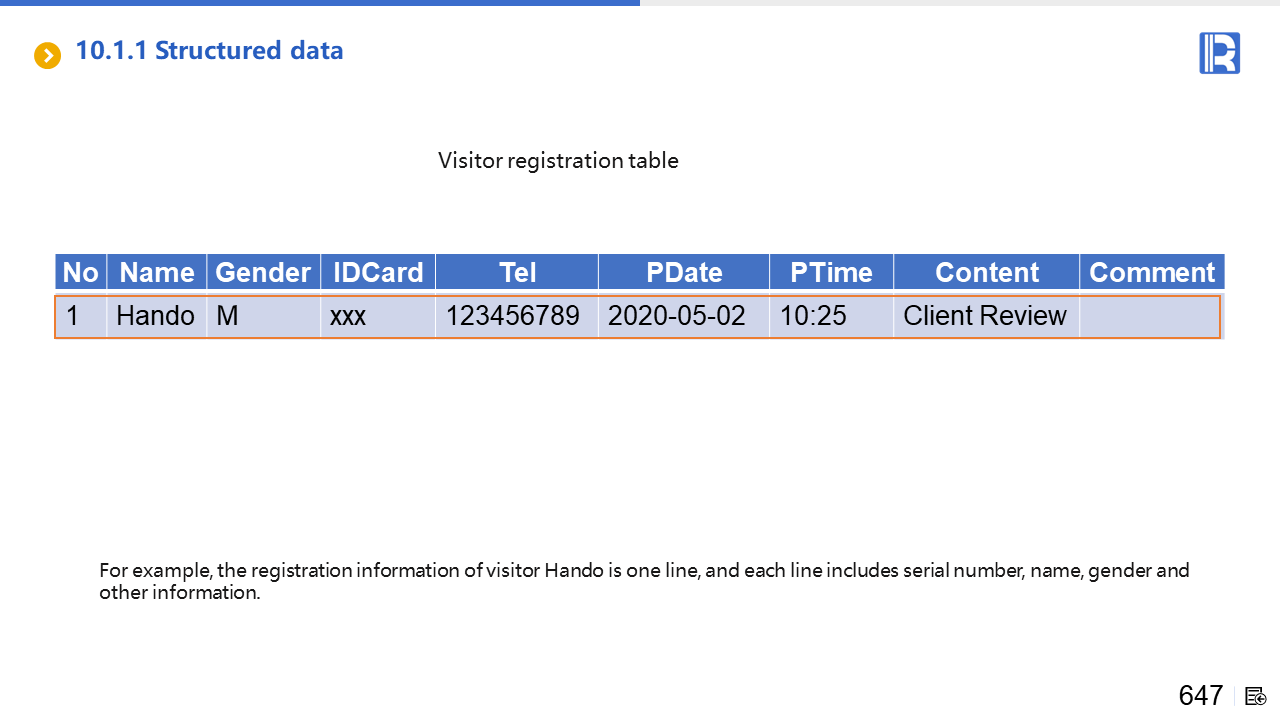Click the '123456789' telephone cell
The image size is (1280, 720).
512,316
